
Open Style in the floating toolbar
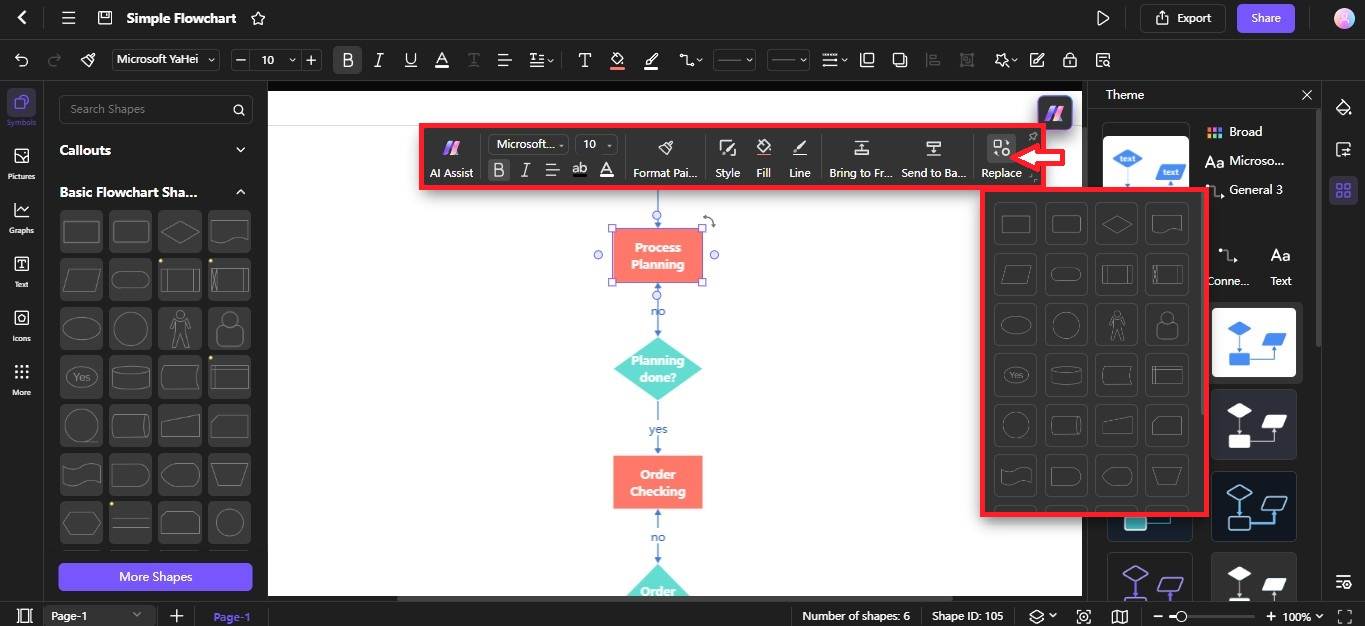(x=727, y=158)
